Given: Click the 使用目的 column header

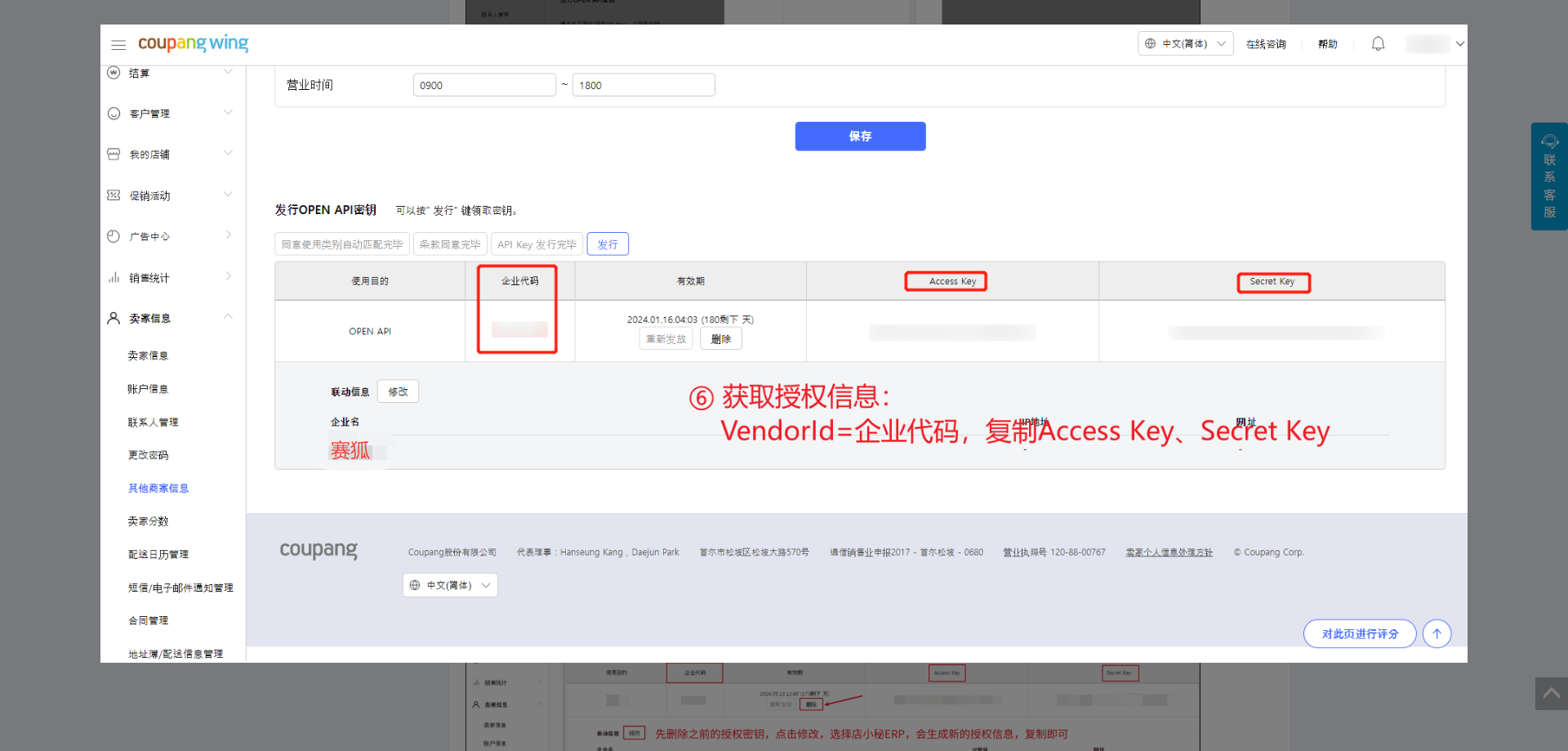Looking at the screenshot, I should pyautogui.click(x=370, y=281).
